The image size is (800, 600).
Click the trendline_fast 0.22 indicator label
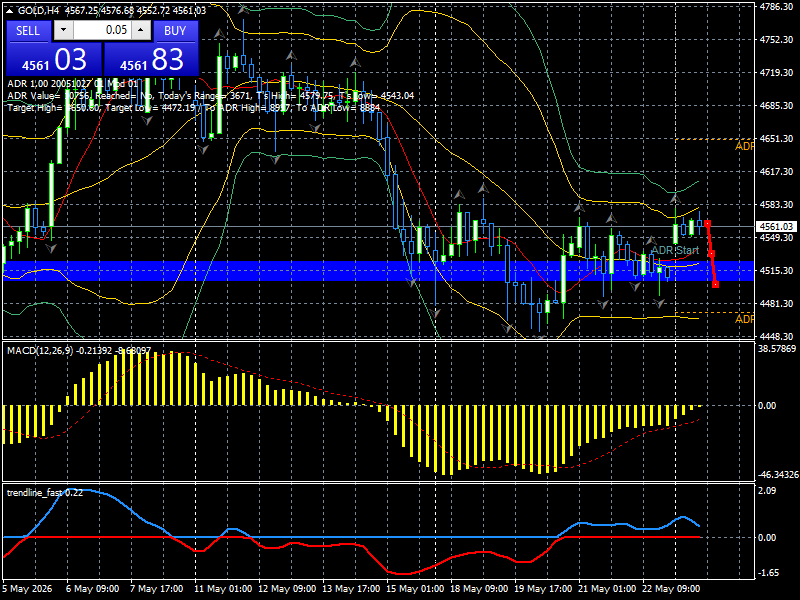click(x=44, y=493)
